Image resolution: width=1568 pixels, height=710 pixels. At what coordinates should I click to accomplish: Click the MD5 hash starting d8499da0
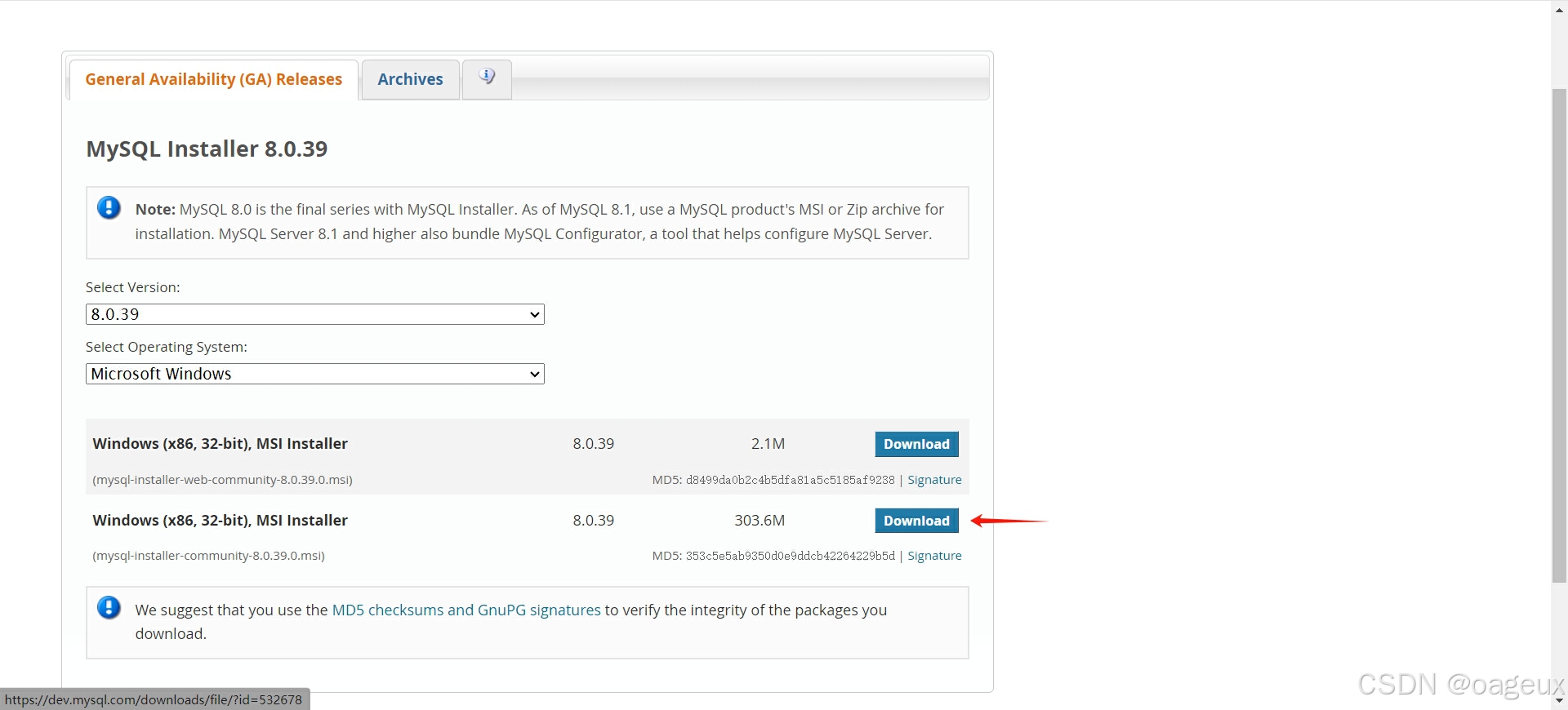[791, 480]
